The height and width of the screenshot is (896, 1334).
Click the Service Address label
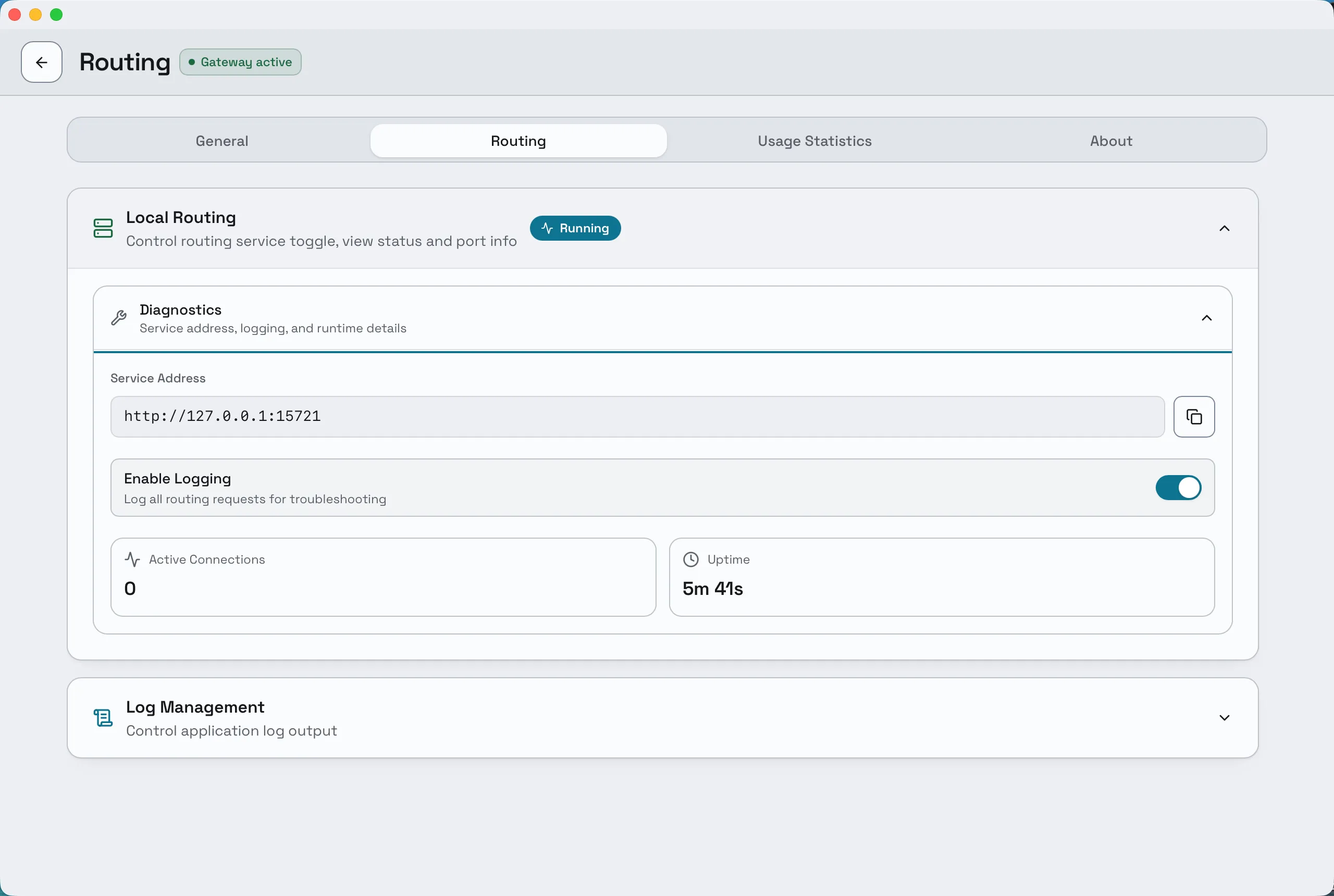(158, 378)
